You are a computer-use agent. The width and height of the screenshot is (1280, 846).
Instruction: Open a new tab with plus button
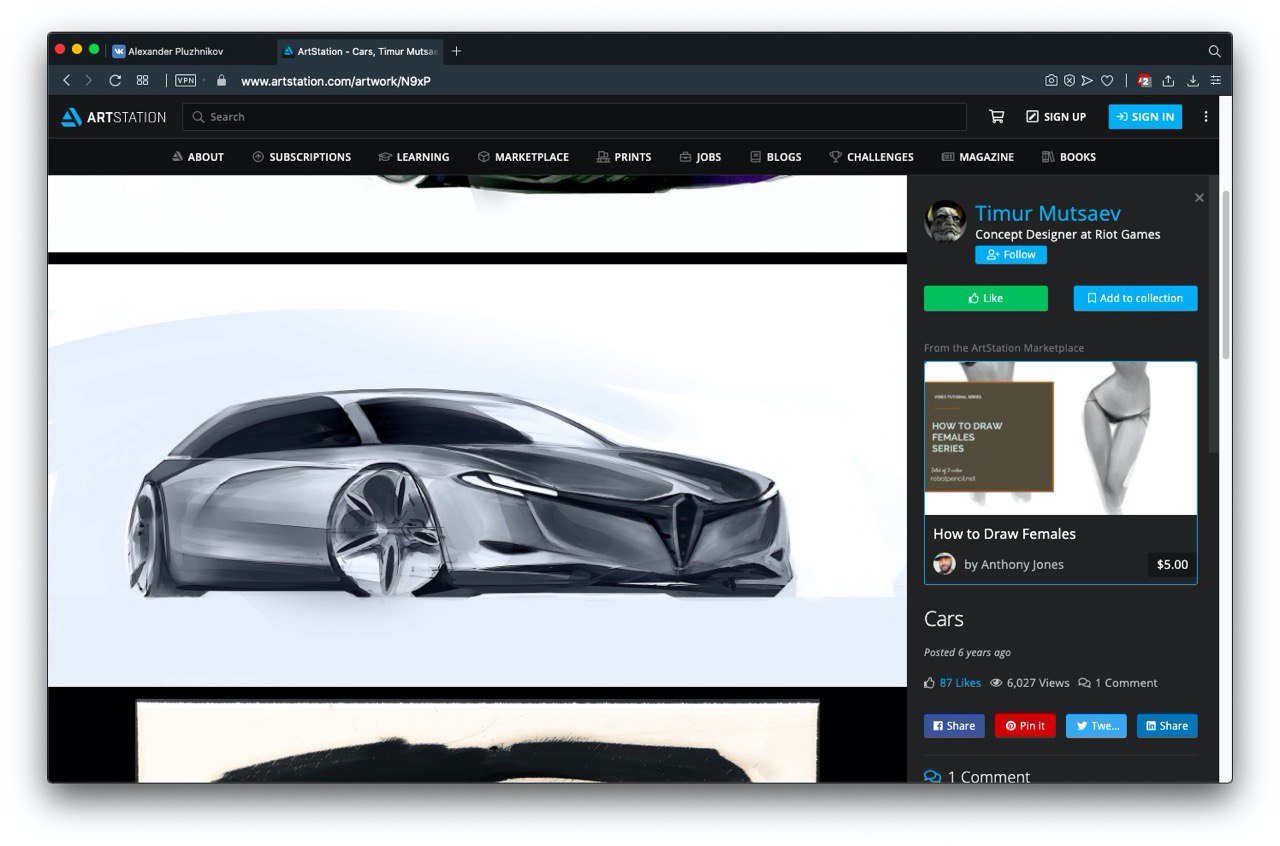[x=456, y=51]
